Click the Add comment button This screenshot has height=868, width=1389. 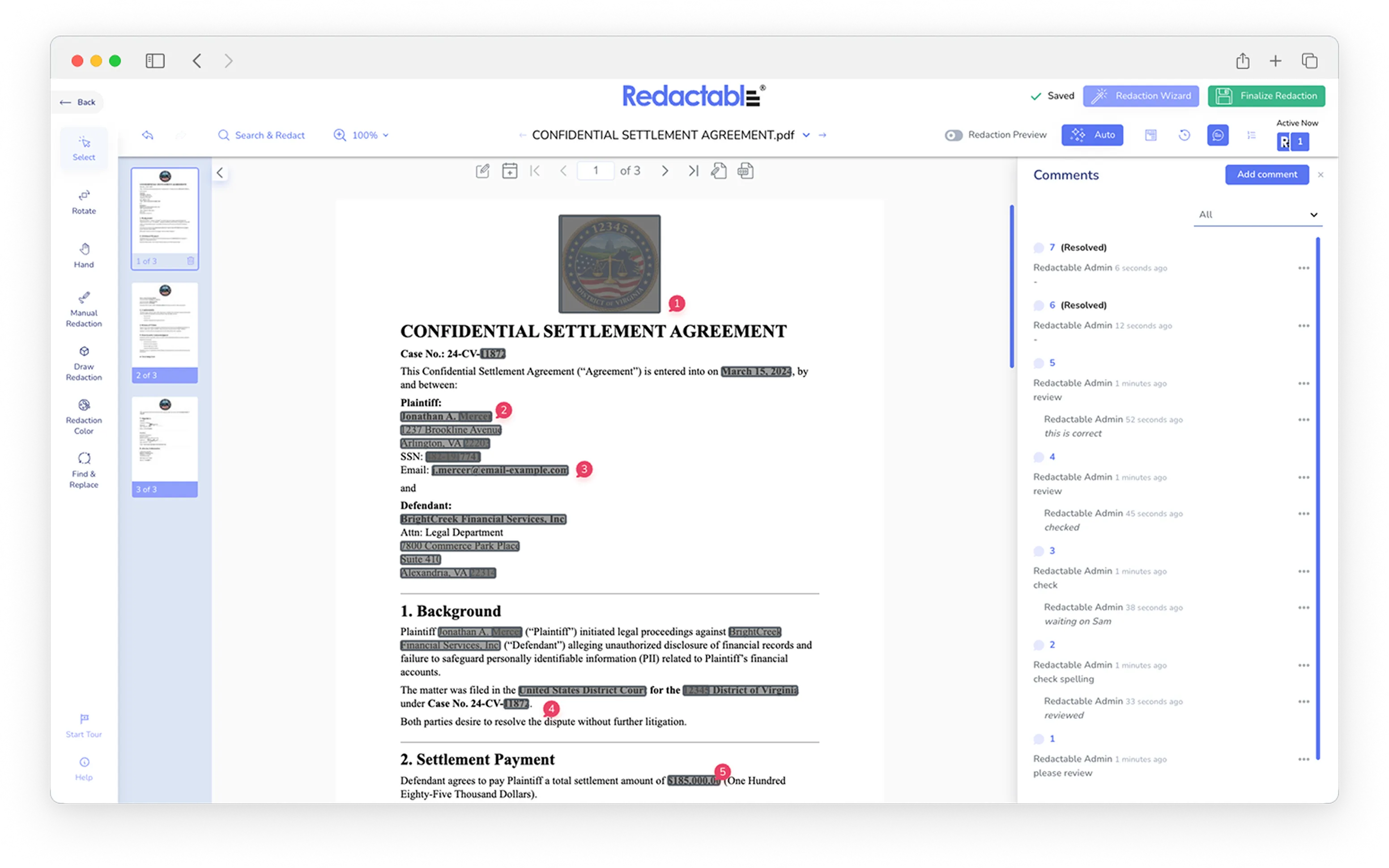click(1267, 174)
